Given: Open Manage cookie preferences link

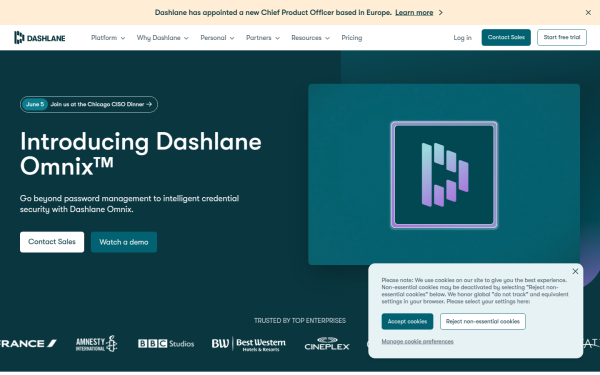Looking at the screenshot, I should point(417,341).
